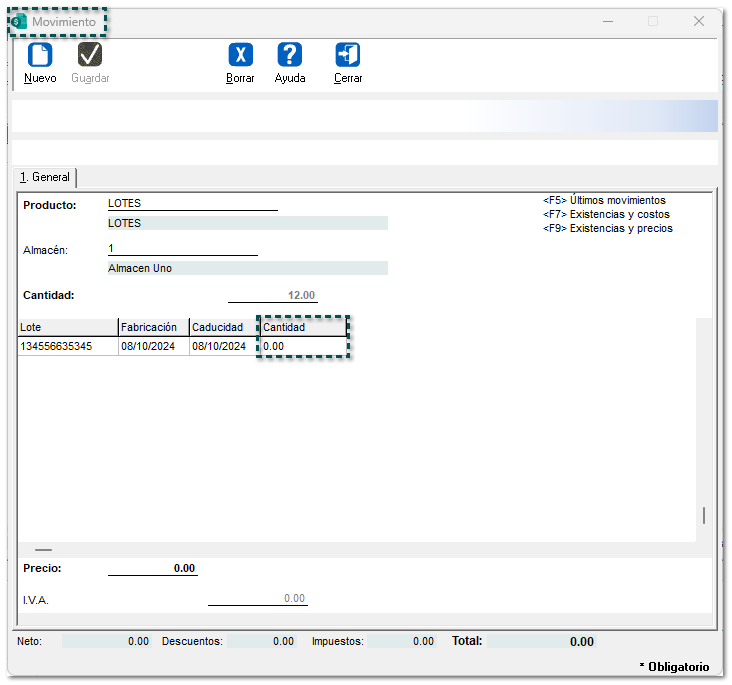Click the Movimiento app icon in title bar
This screenshot has height=685, width=732.
(x=19, y=21)
